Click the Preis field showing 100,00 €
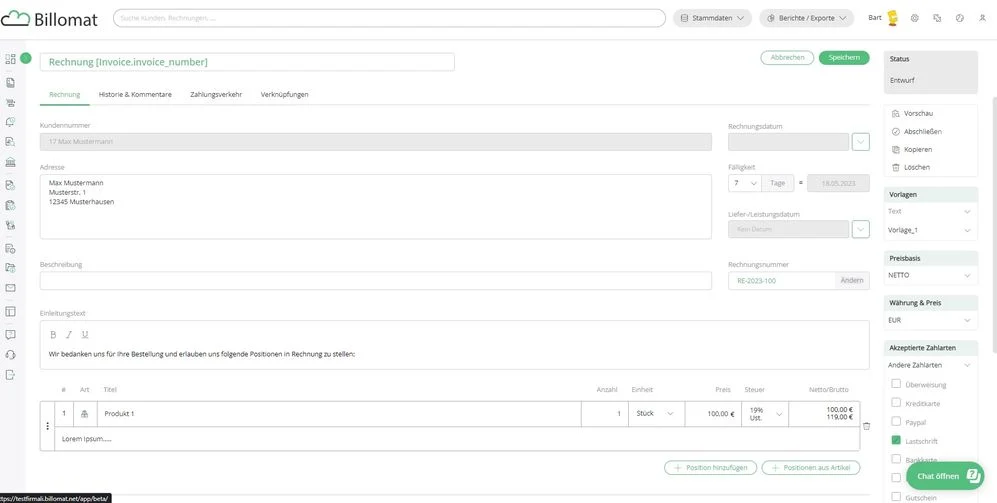 [x=713, y=413]
